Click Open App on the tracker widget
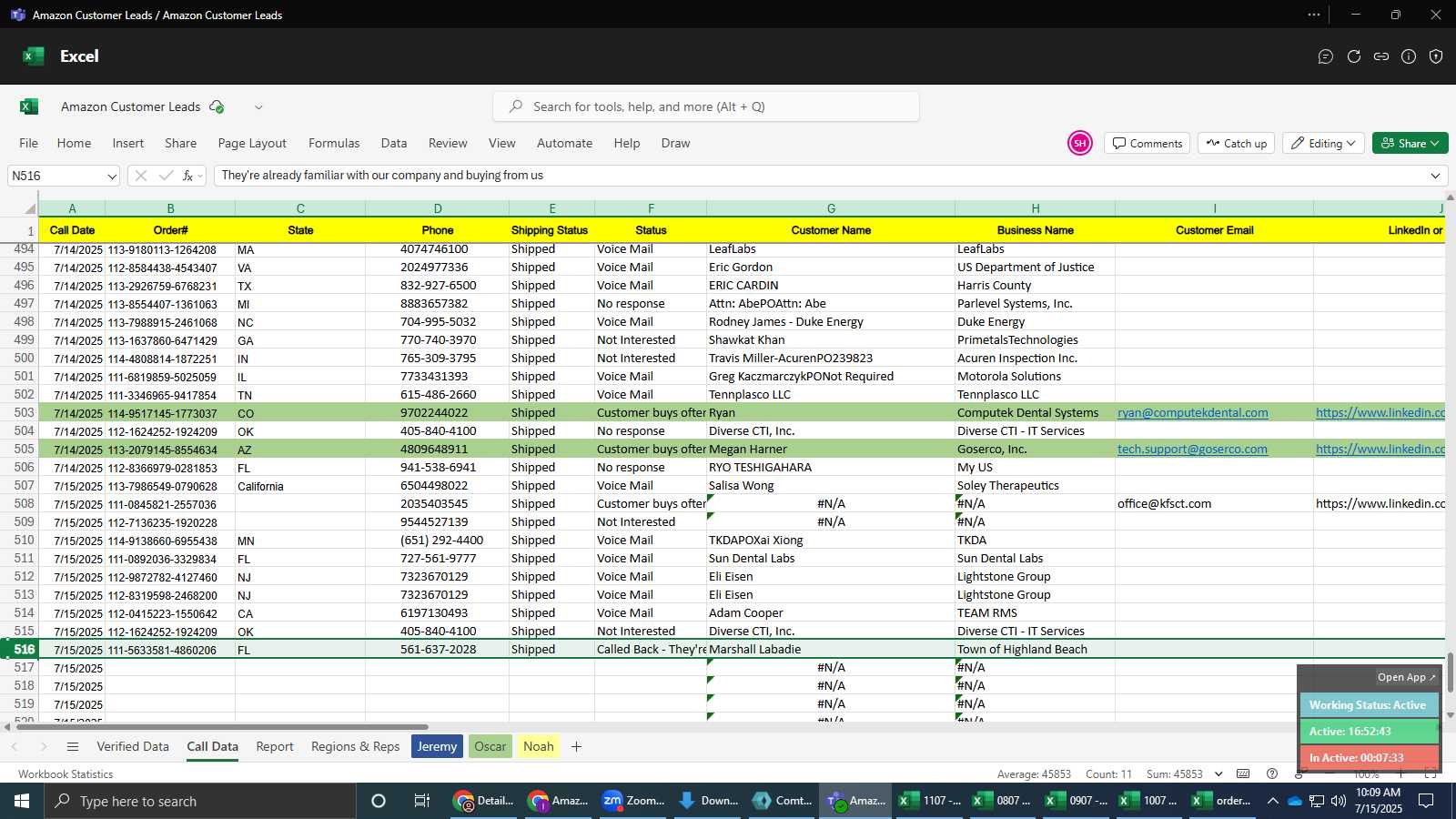Viewport: 1456px width, 819px height. point(1406,677)
